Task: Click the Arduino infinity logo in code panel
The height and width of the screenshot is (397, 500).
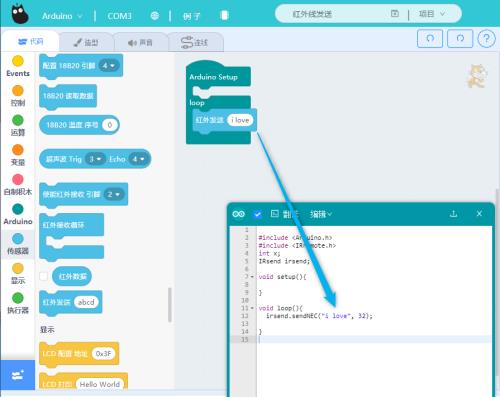Action: 238,214
